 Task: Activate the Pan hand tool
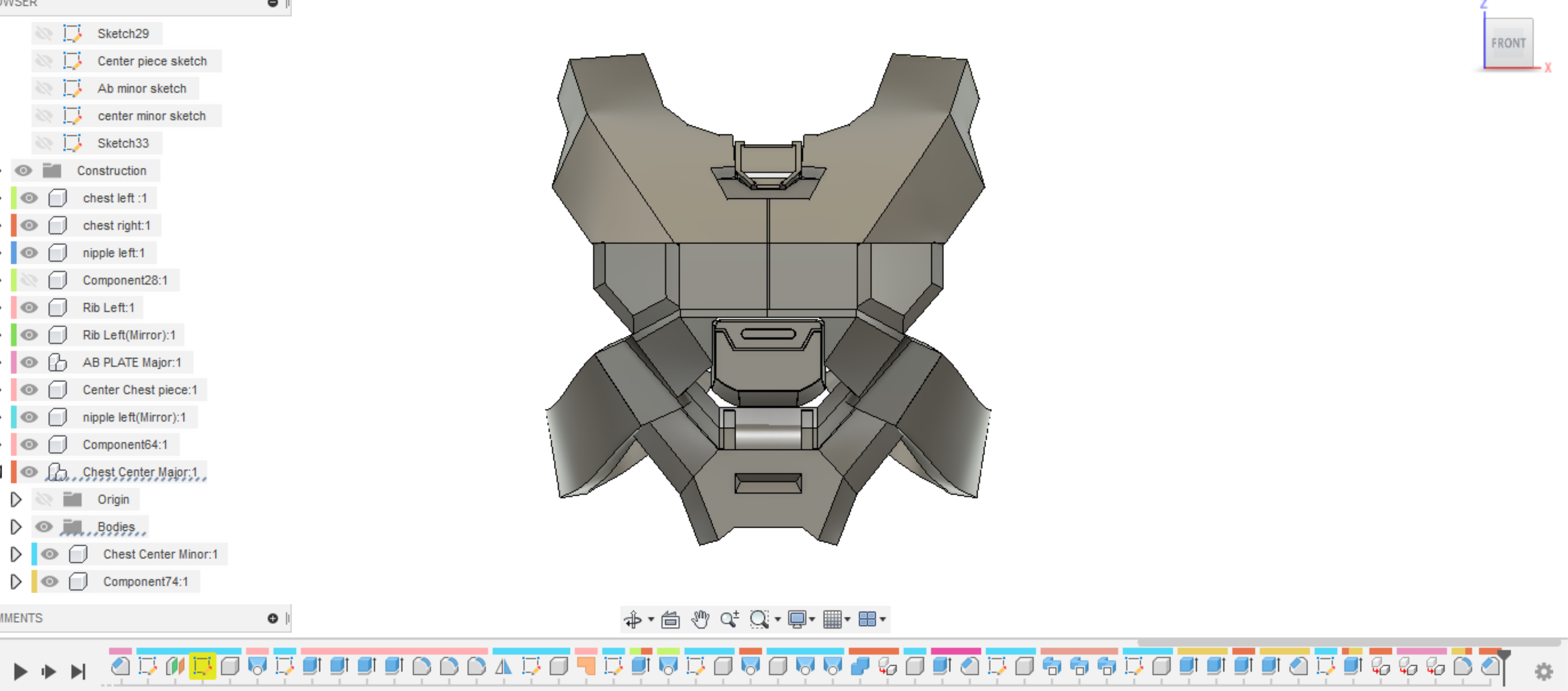click(x=700, y=619)
